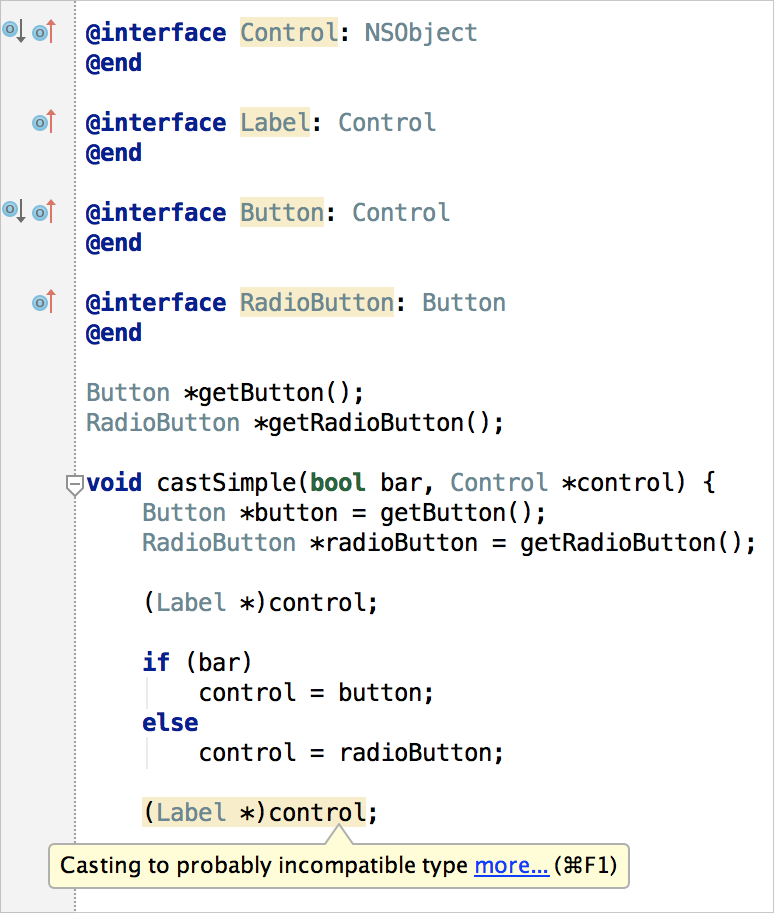
Task: Click the getRadioButton() function declaration
Action: [x=378, y=423]
